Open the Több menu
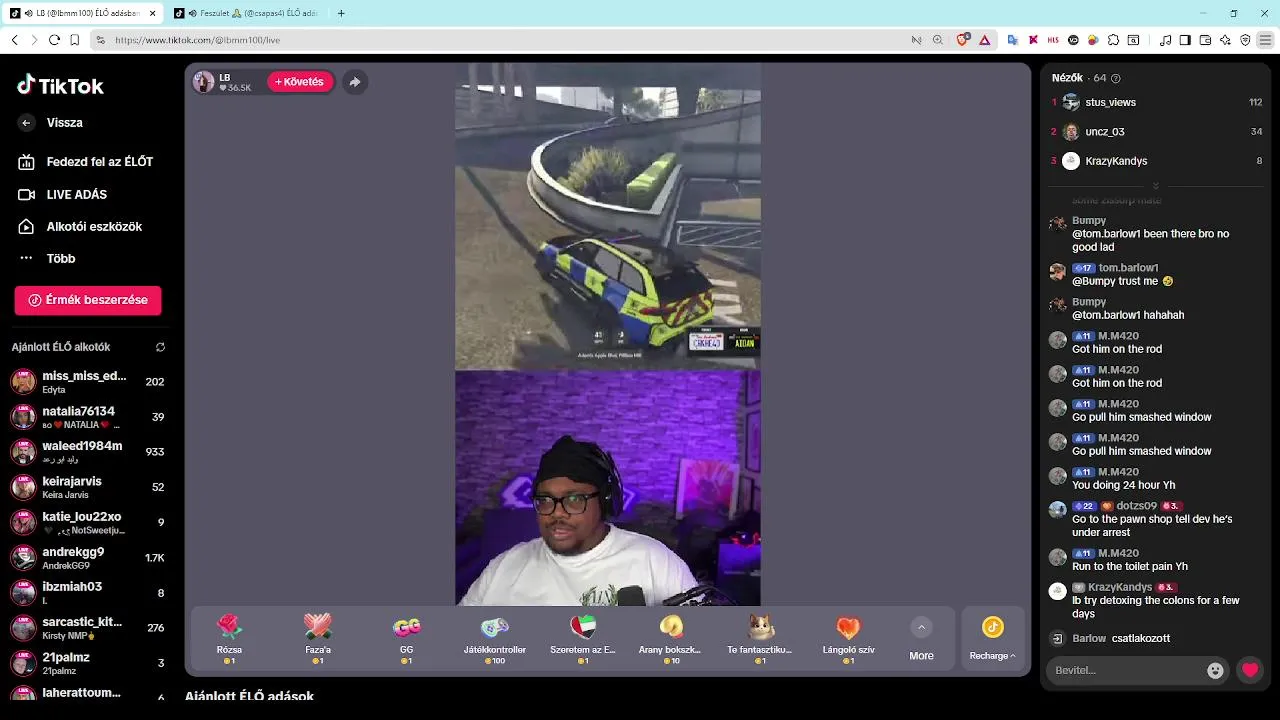The width and height of the screenshot is (1280, 720). 47,259
